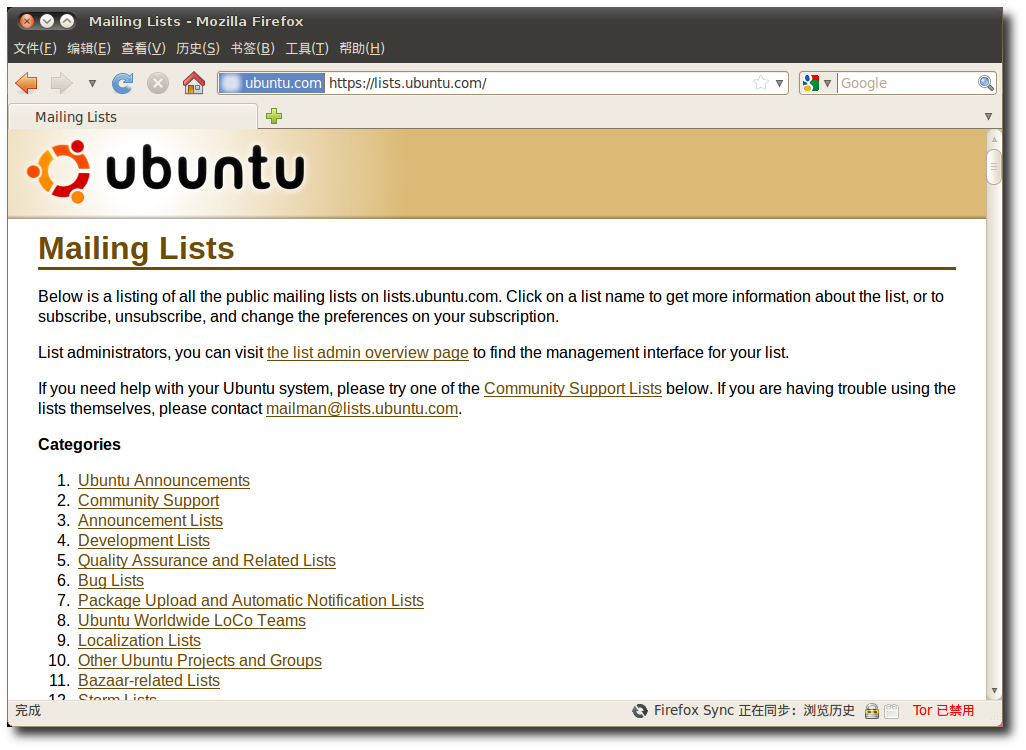Go forward with the Forward arrow

click(62, 83)
